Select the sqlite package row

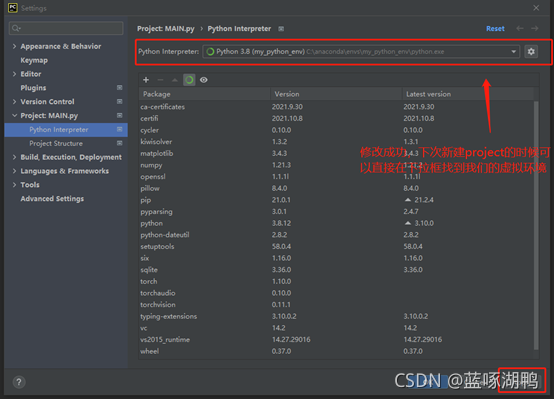pyautogui.click(x=336, y=270)
